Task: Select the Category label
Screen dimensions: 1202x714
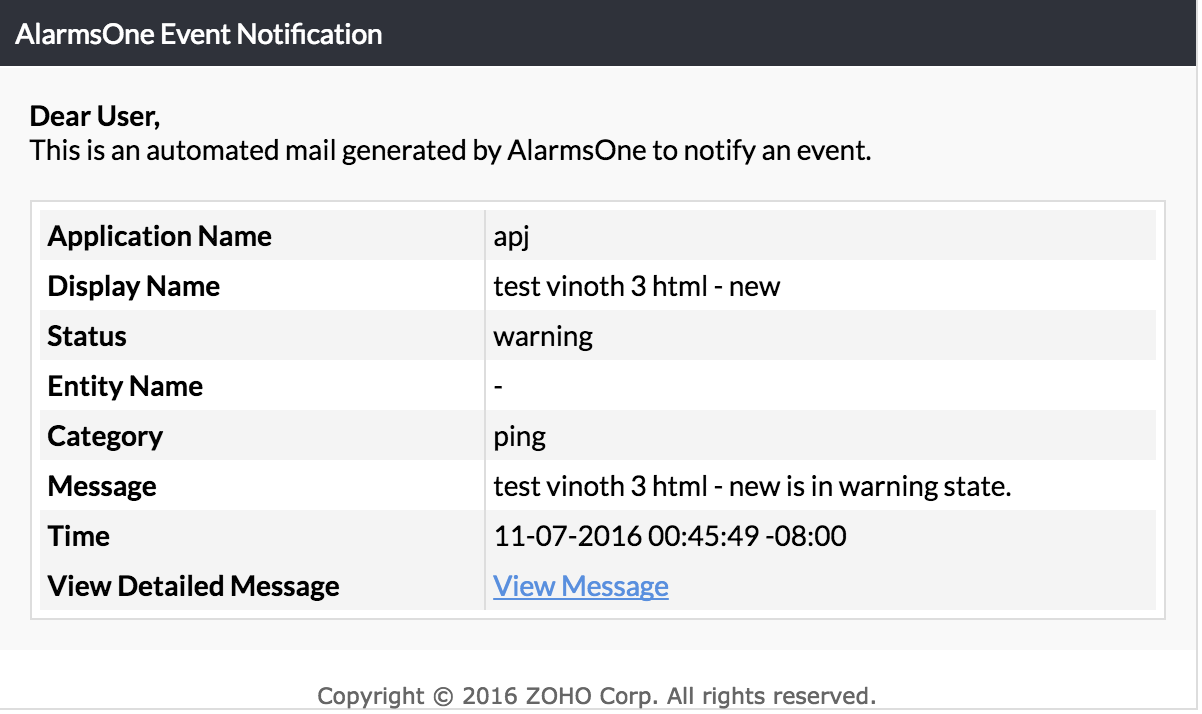Action: pyautogui.click(x=105, y=436)
